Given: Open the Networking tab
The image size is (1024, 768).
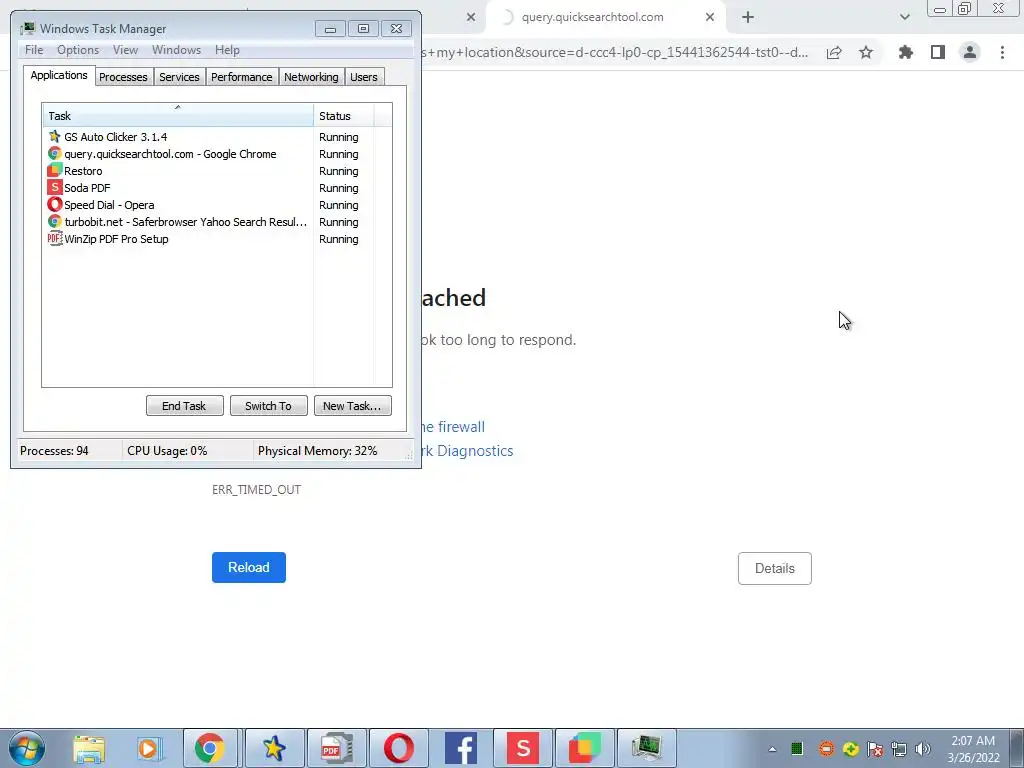Looking at the screenshot, I should (311, 77).
